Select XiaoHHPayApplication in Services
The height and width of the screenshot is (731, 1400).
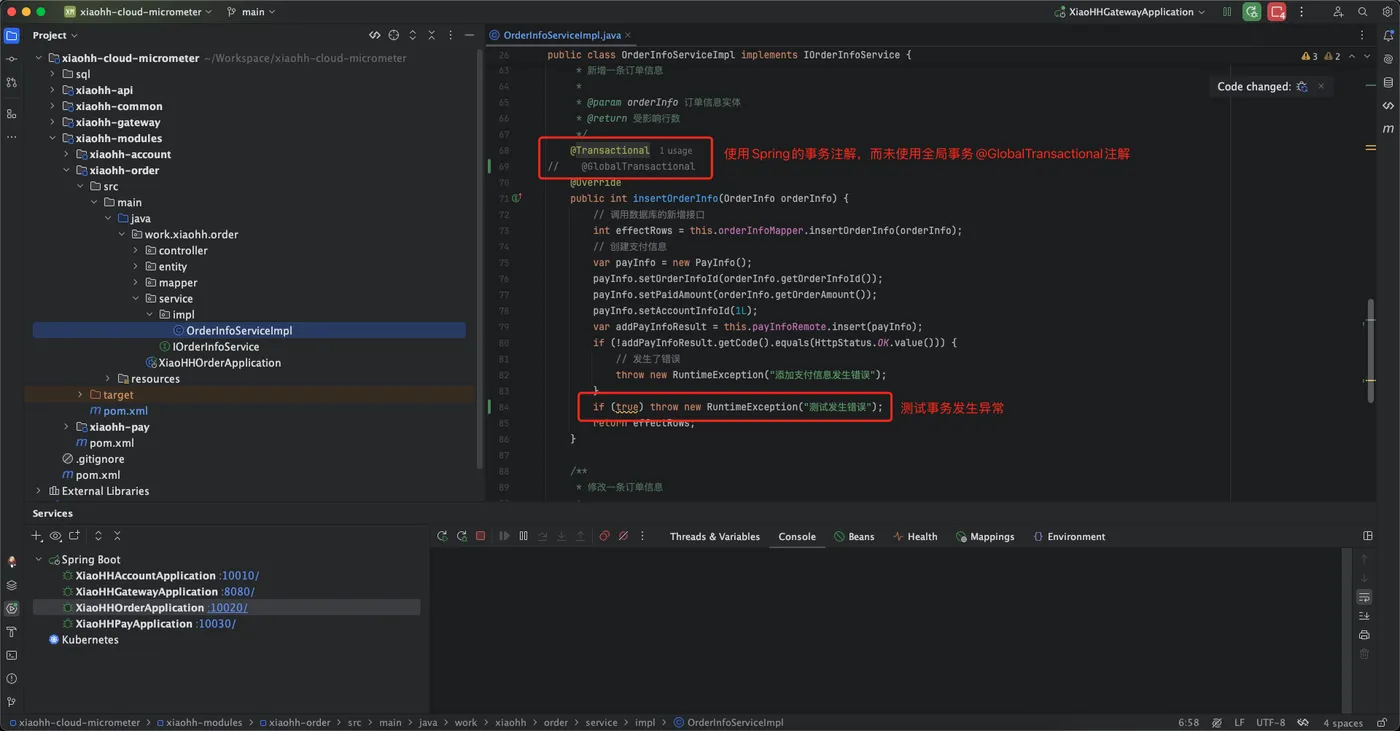[x=134, y=624]
